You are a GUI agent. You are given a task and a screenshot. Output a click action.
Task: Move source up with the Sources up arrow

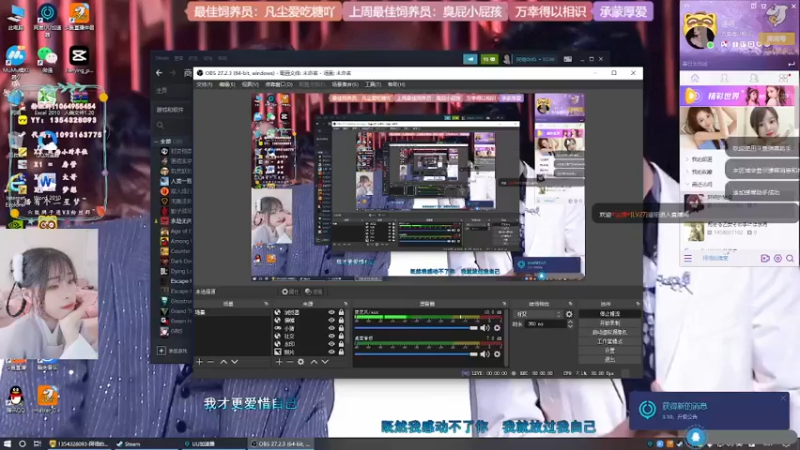[314, 362]
